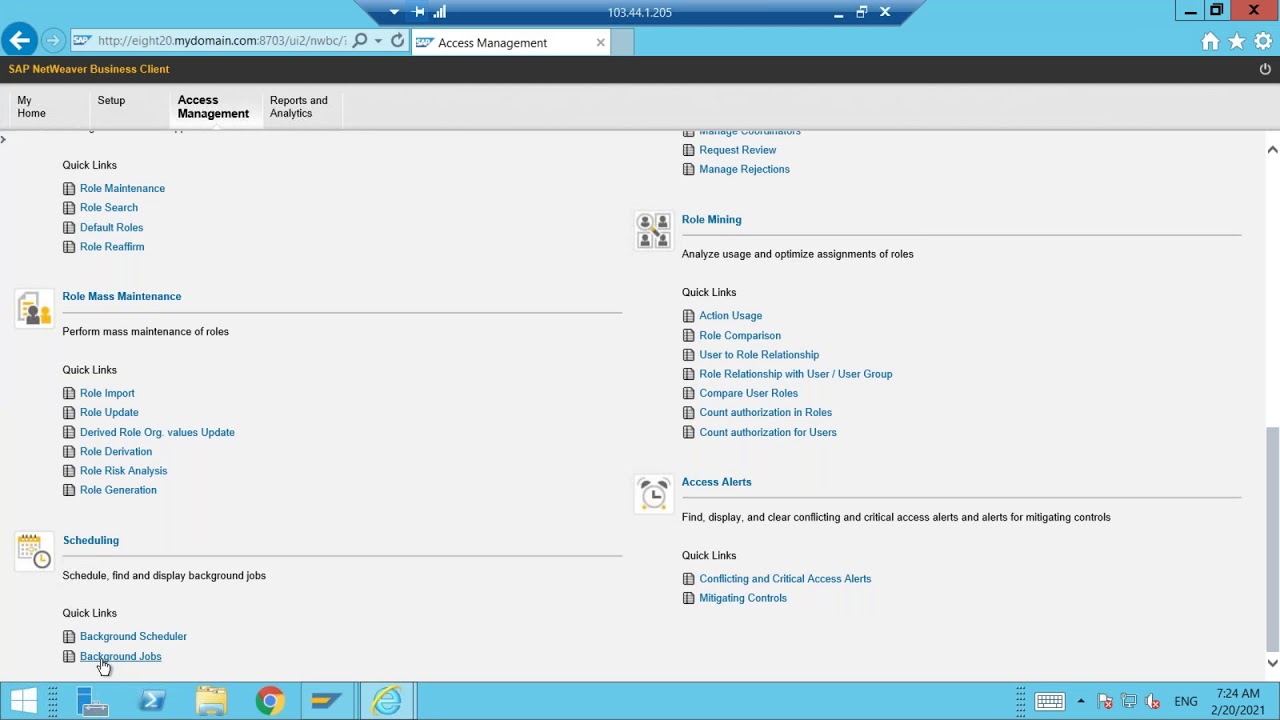Click the Scheduling calendar clock icon
Viewport: 1280px width, 720px height.
point(34,551)
